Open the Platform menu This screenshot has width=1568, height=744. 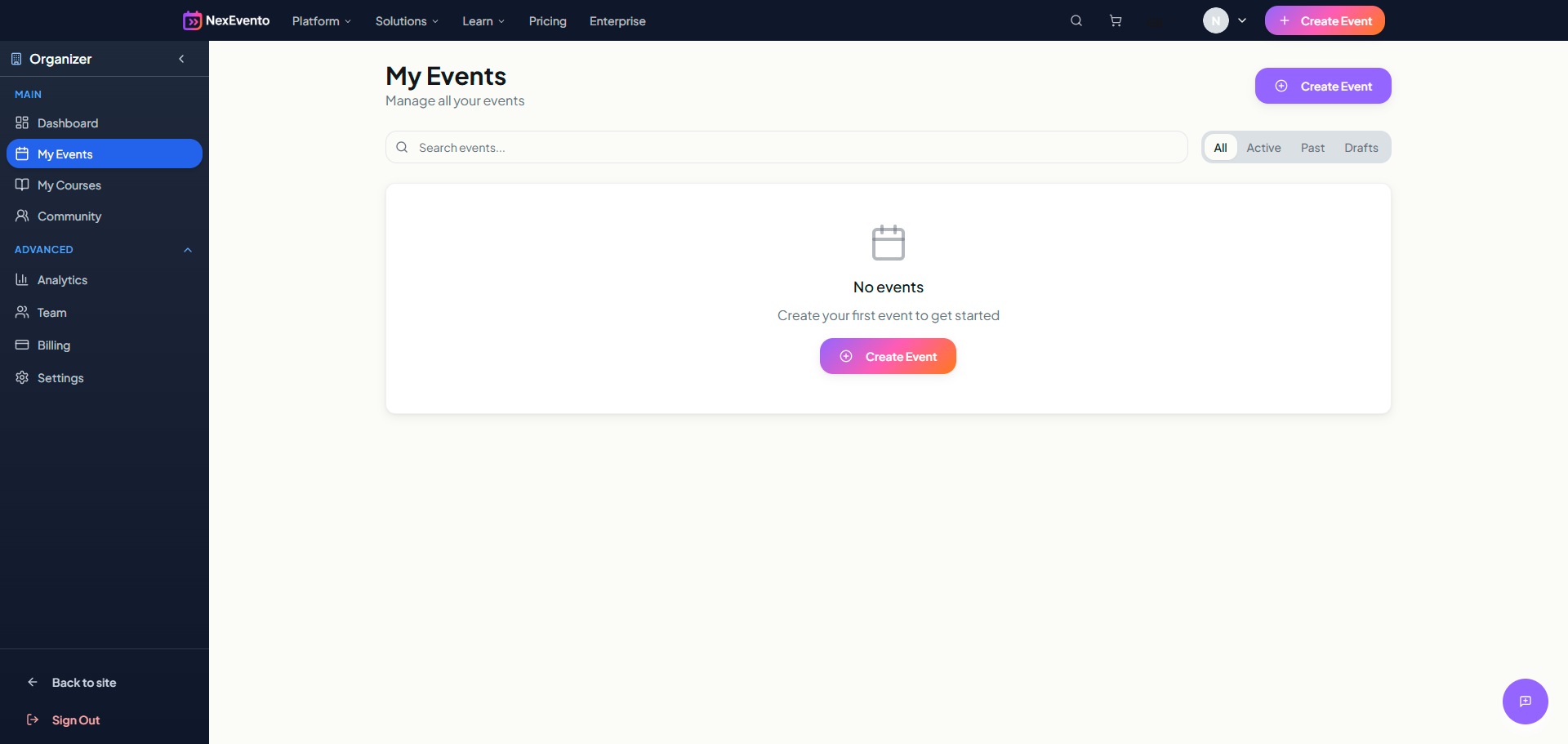(321, 20)
